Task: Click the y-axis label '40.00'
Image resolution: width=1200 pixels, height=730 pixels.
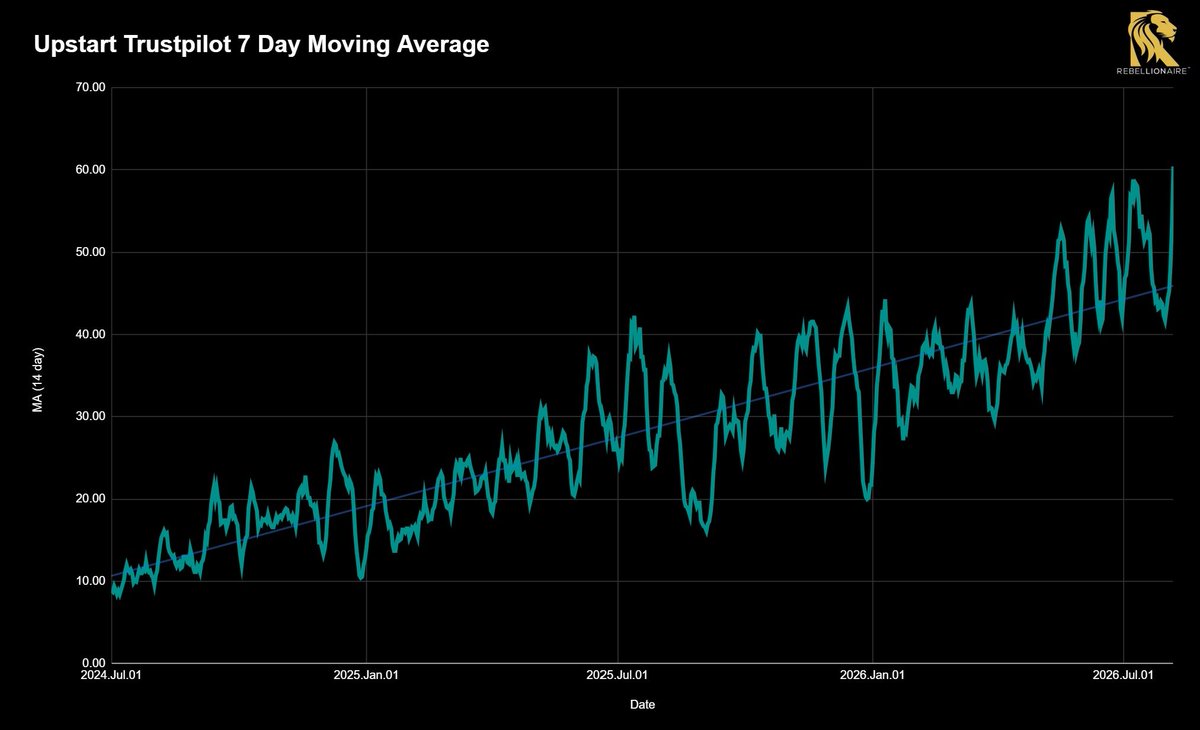Action: click(91, 334)
